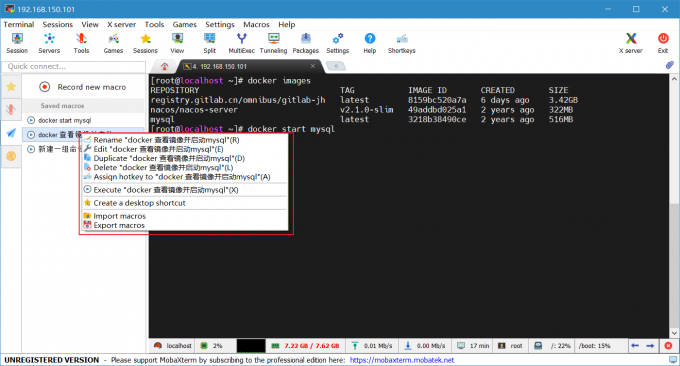This screenshot has height=366, width=680.
Task: Open the Packages toolbar icon
Action: 305,43
